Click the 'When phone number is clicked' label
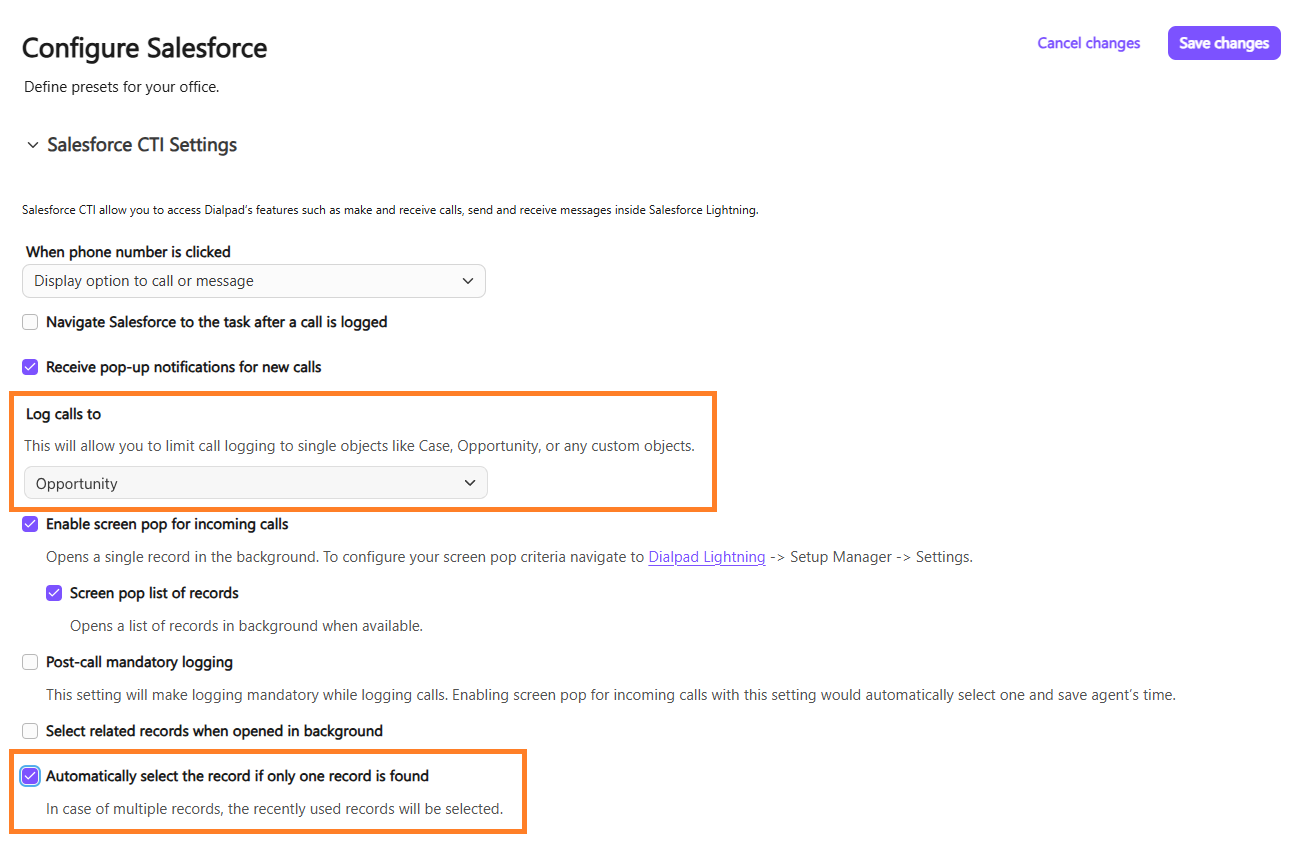The width and height of the screenshot is (1307, 866). pos(128,252)
